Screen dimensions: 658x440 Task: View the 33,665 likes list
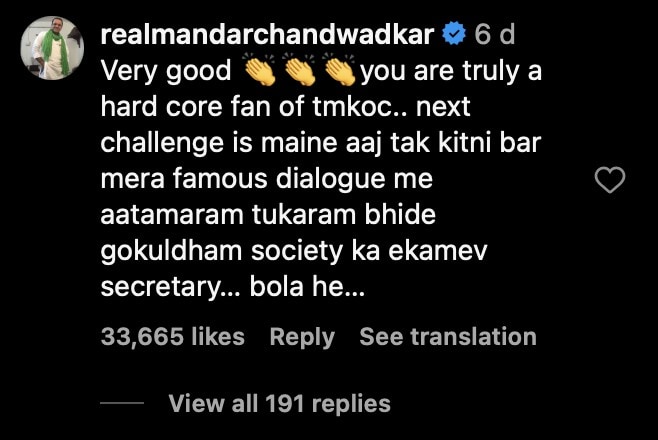172,337
